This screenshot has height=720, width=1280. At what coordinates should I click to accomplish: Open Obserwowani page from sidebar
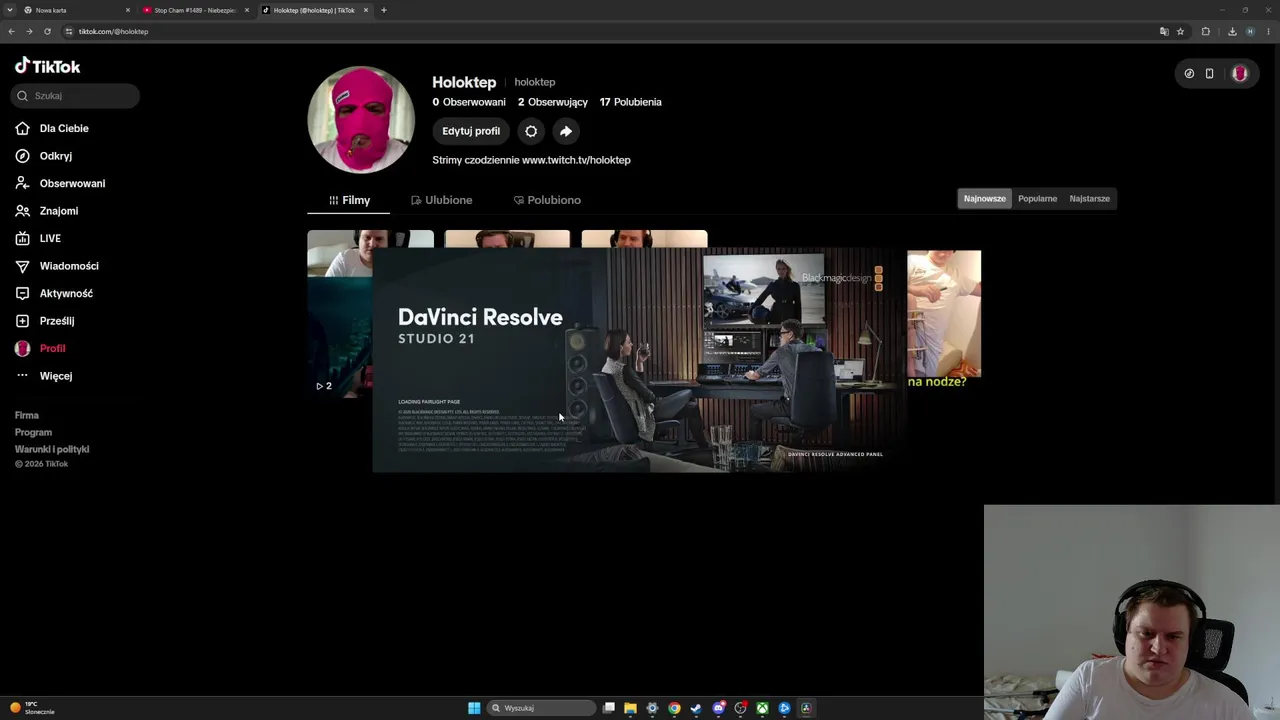(x=60, y=183)
